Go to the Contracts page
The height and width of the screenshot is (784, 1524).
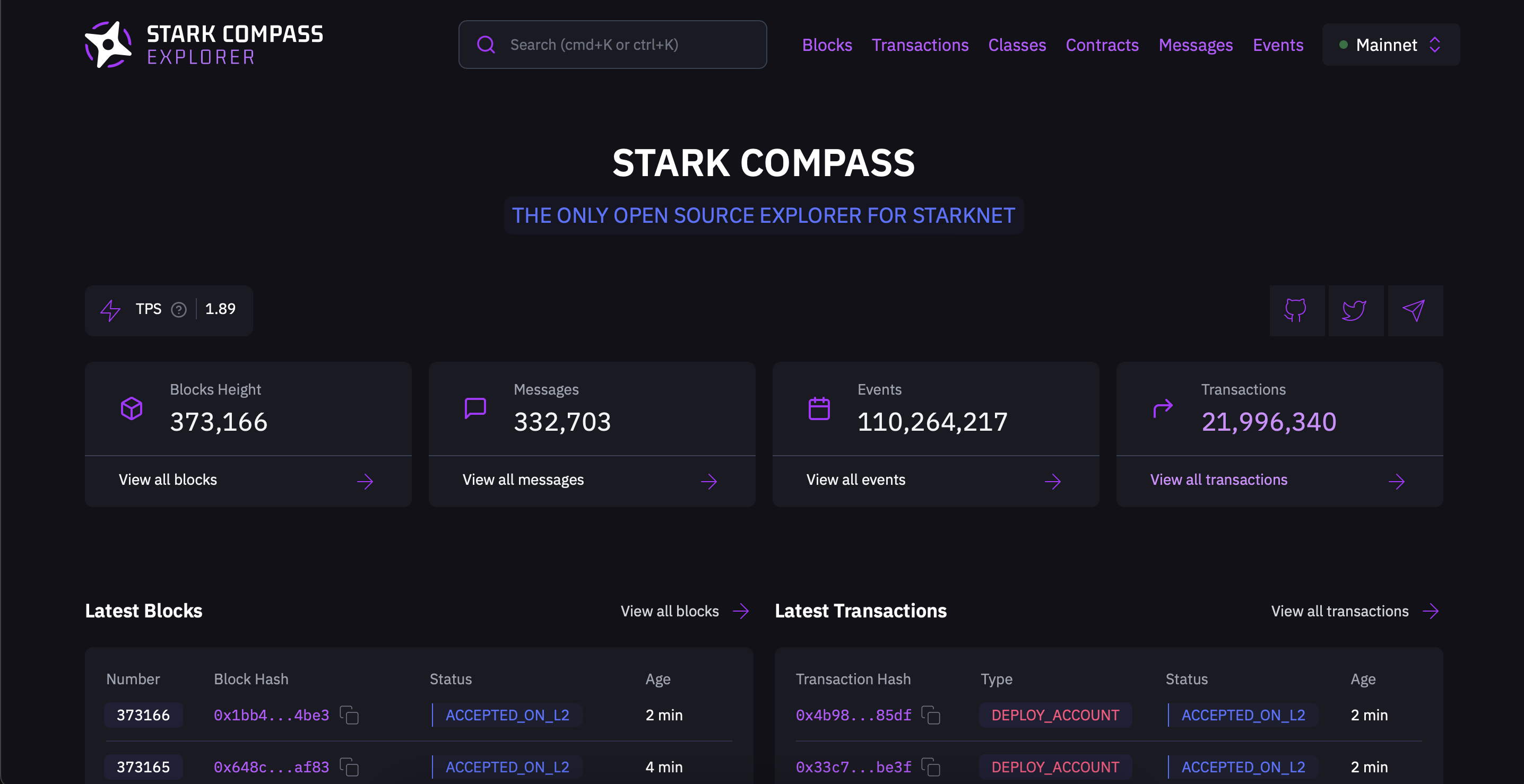pyautogui.click(x=1102, y=45)
